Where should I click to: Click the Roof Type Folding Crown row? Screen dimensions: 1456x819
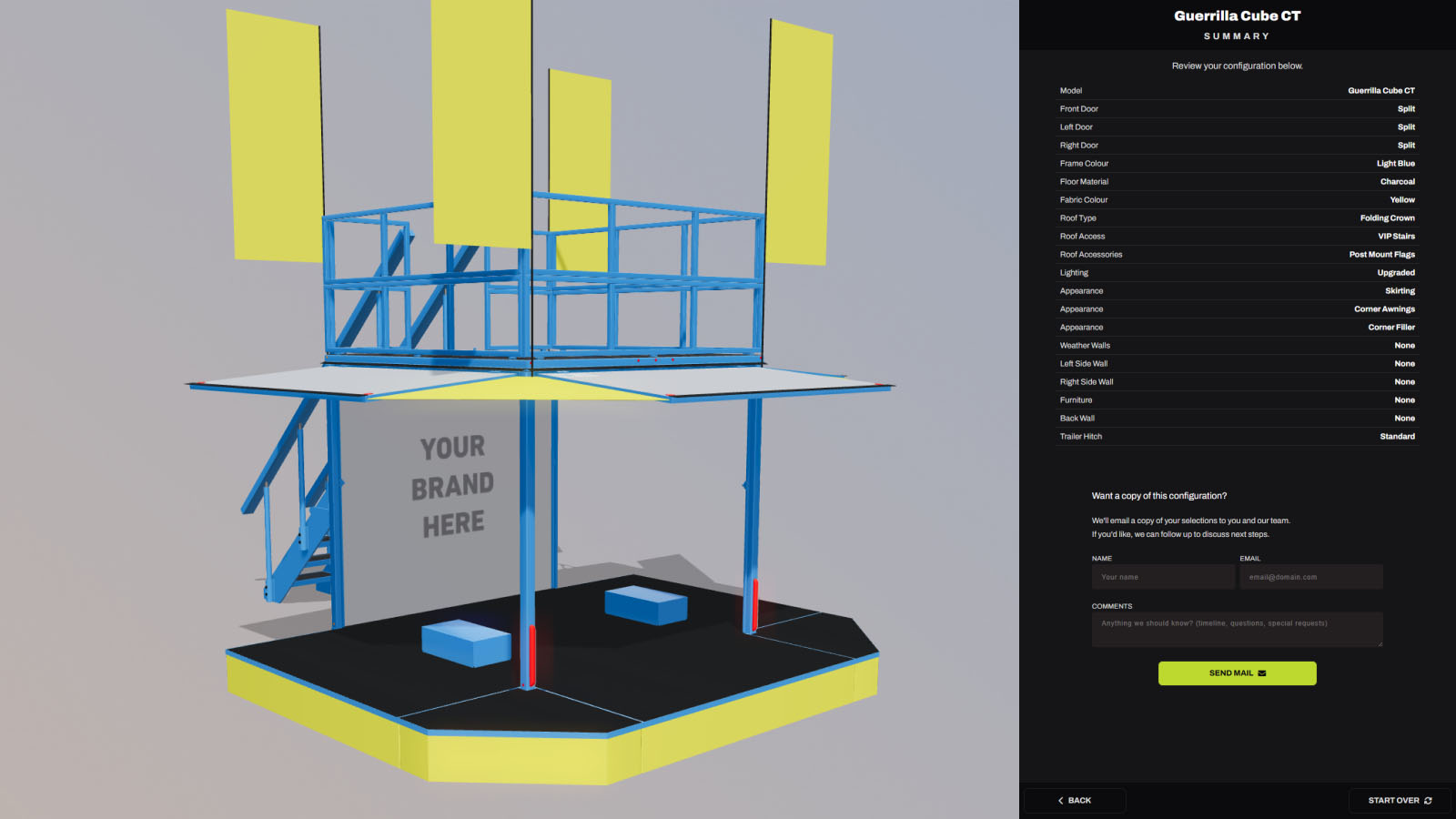point(1236,217)
